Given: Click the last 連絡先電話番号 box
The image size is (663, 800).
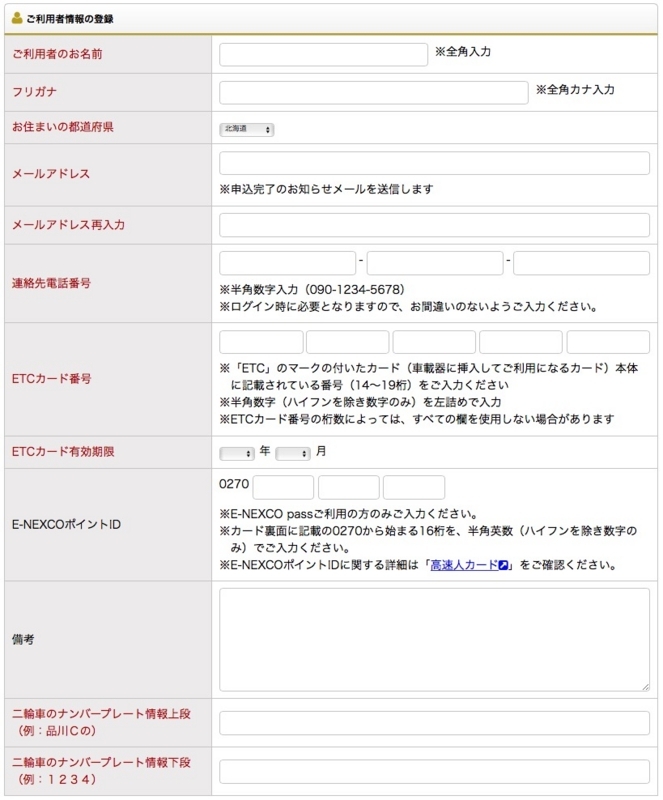Looking at the screenshot, I should click(x=581, y=263).
